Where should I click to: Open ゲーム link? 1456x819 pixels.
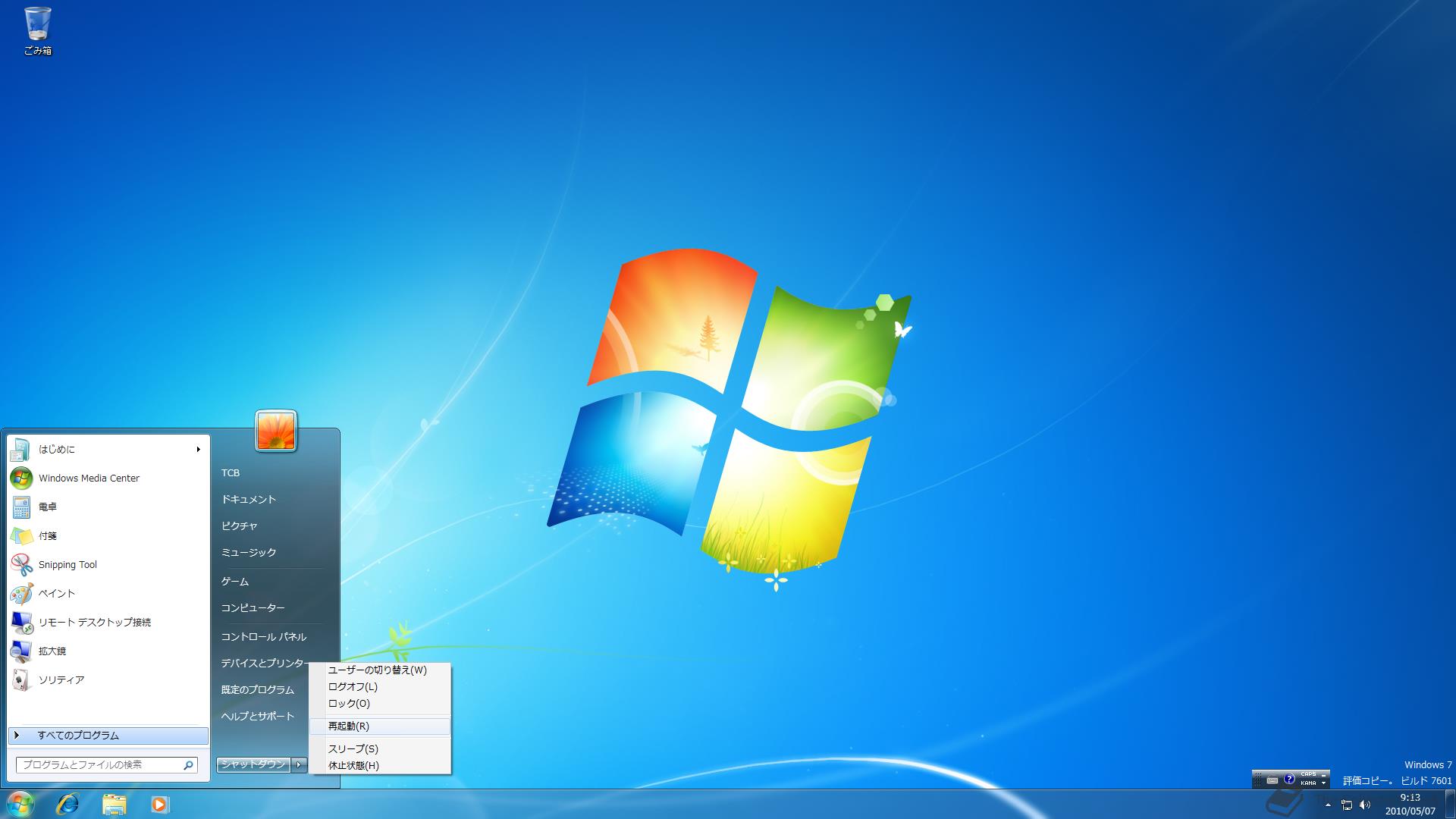(x=235, y=582)
